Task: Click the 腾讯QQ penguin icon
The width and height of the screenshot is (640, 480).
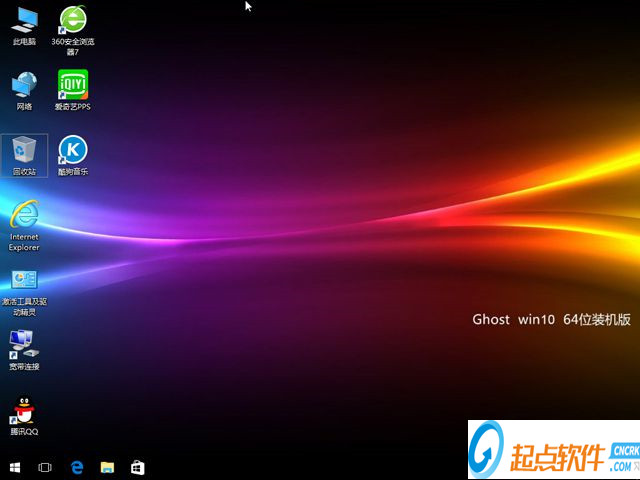Action: point(24,410)
